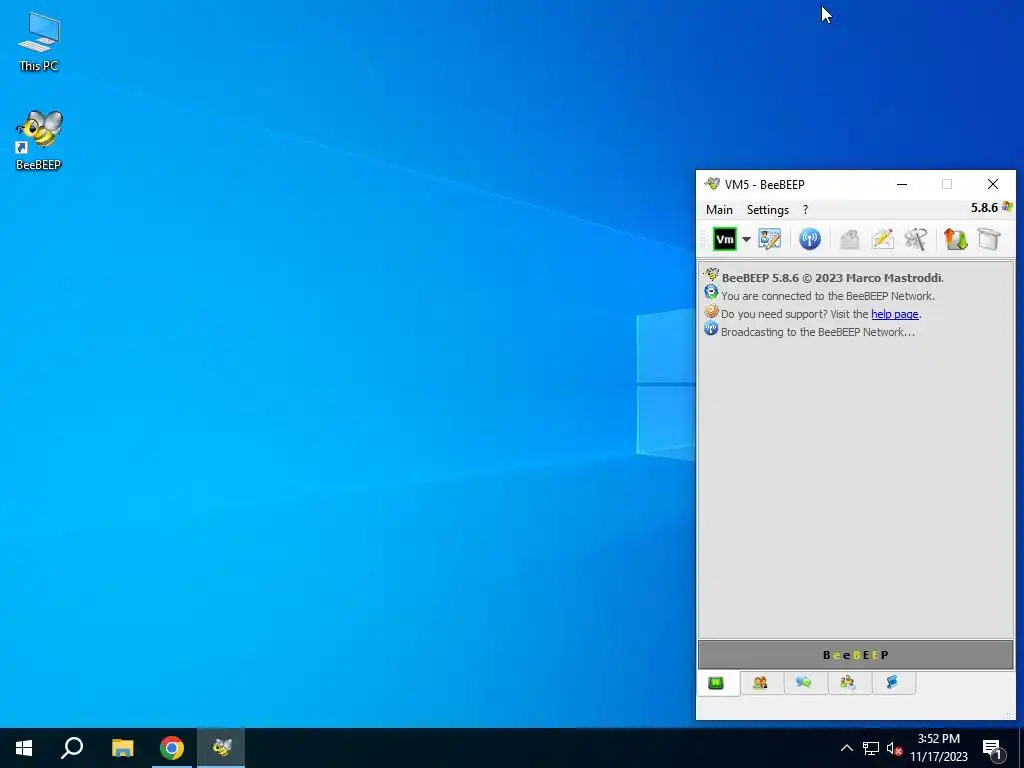1024x768 pixels.
Task: Click the BeeBEEP bee taskbar button
Action: [x=221, y=748]
